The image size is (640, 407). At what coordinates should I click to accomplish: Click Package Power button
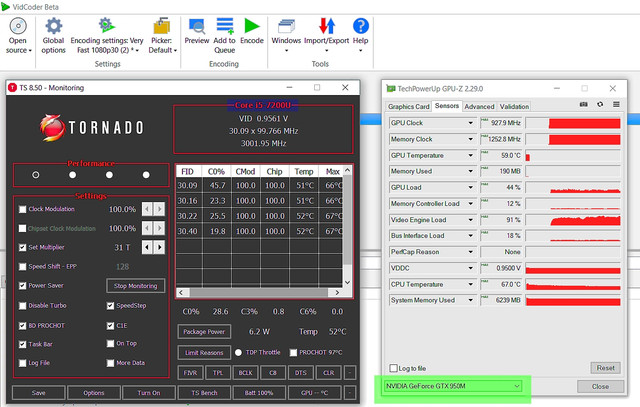pyautogui.click(x=204, y=331)
